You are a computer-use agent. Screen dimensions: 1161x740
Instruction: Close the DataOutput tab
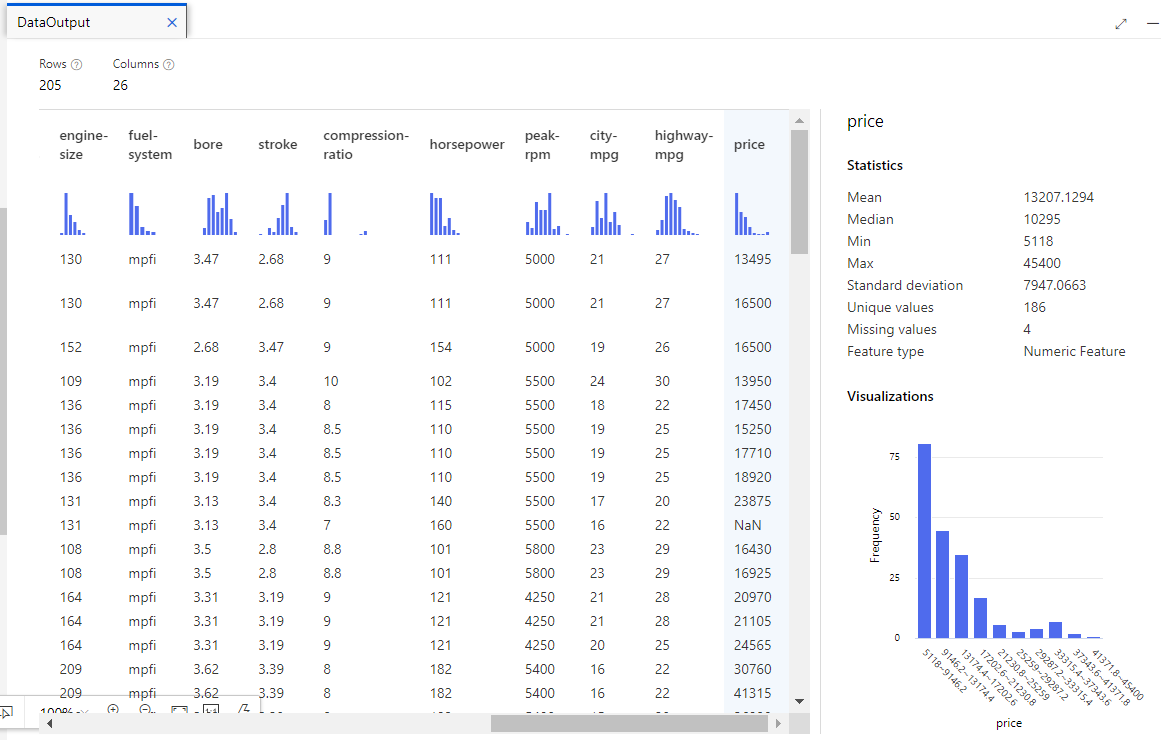[172, 22]
